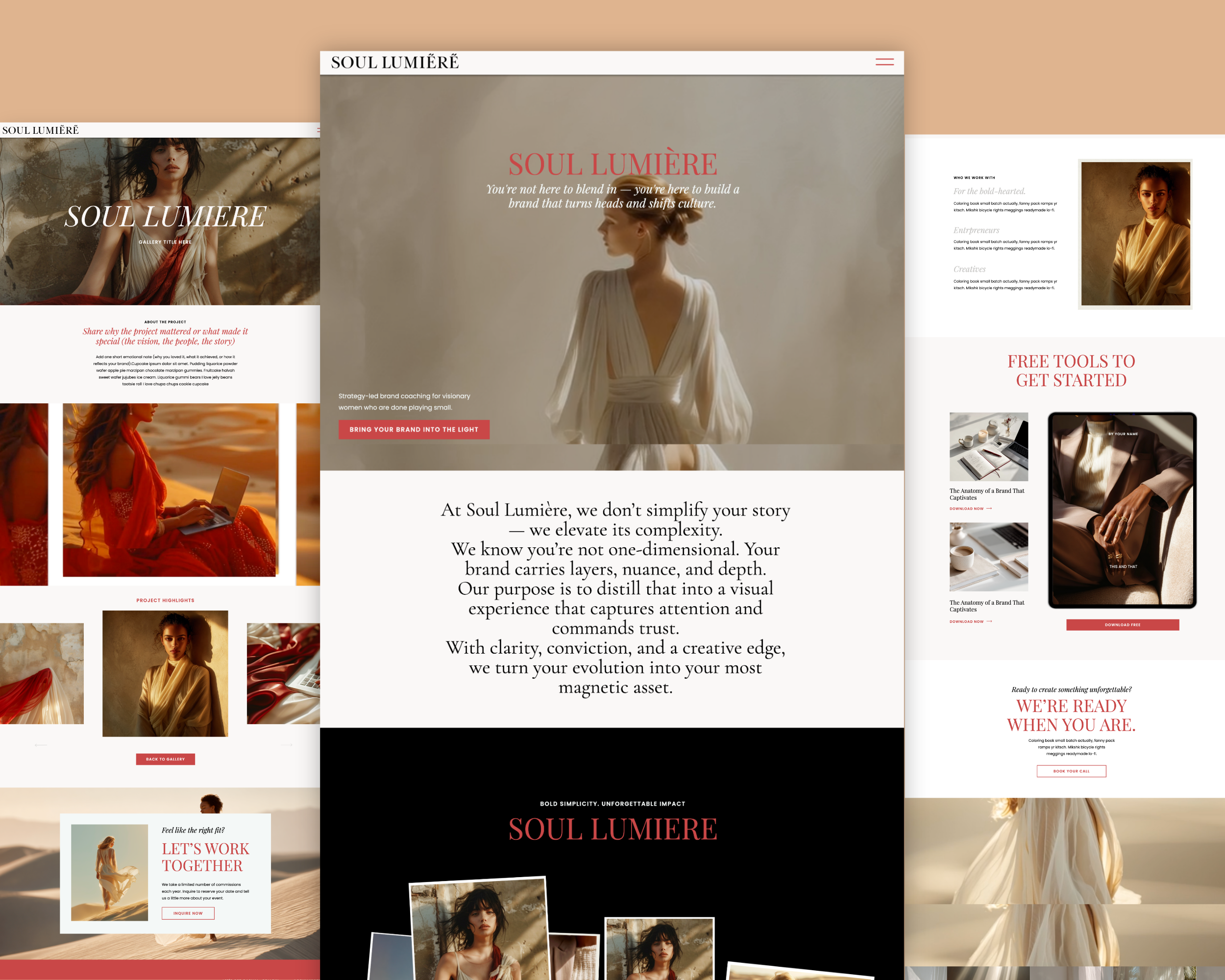The image size is (1225, 980).
Task: Click the large polaroid photo on black section
Action: [479, 931]
